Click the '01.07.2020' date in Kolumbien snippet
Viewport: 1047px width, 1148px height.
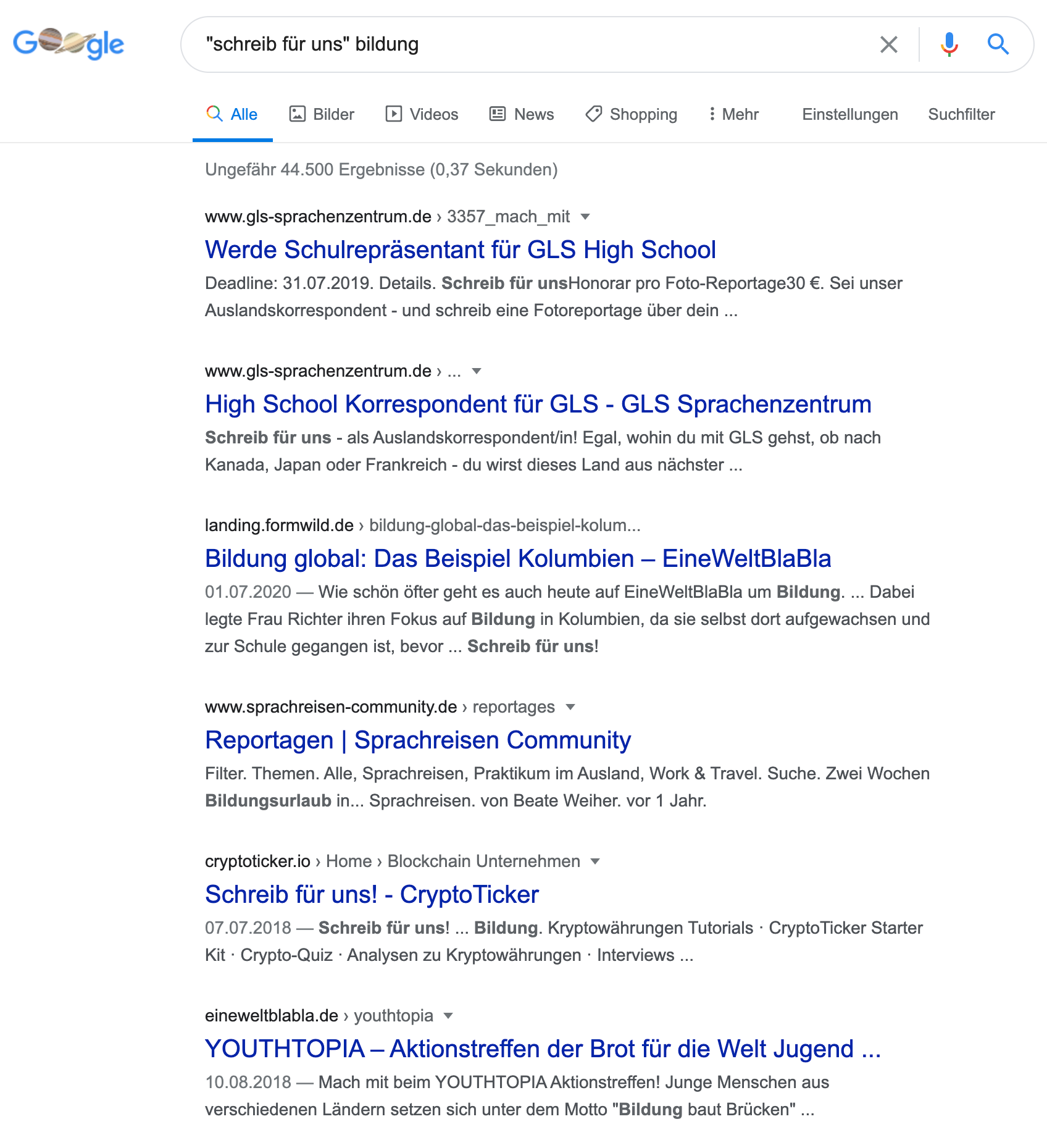point(248,592)
